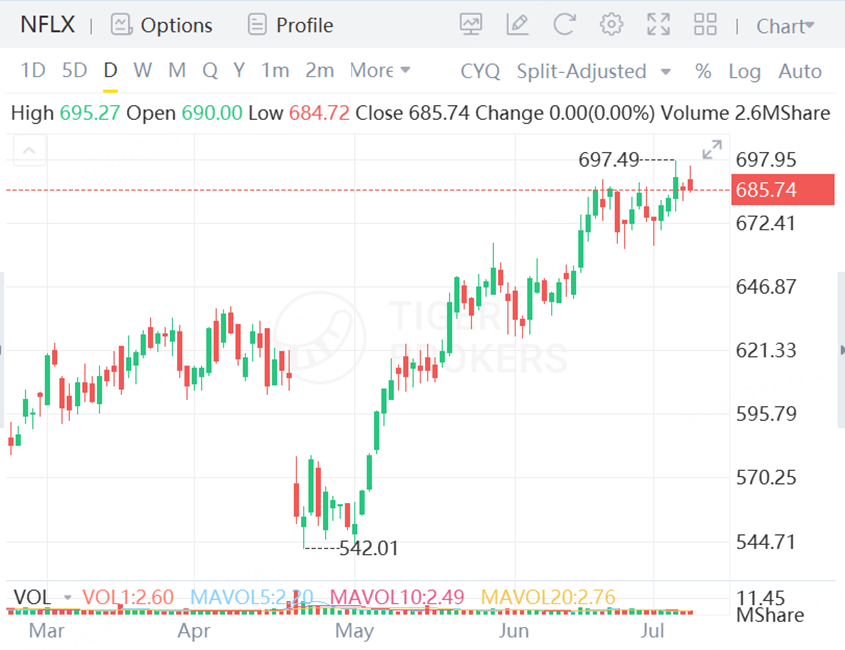
Task: Refresh the chart with reload icon
Action: pyautogui.click(x=564, y=25)
